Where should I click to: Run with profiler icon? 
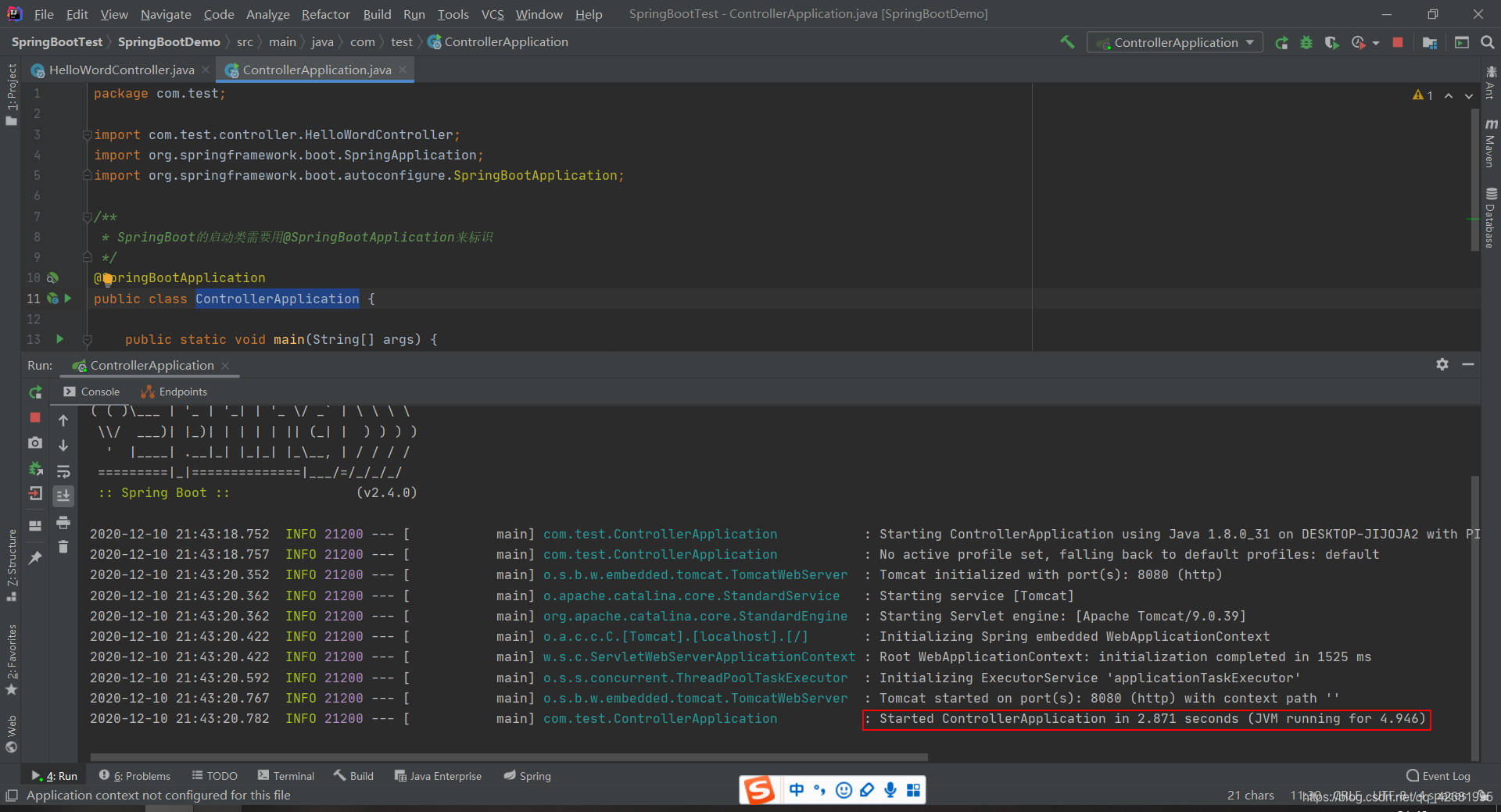(1358, 42)
